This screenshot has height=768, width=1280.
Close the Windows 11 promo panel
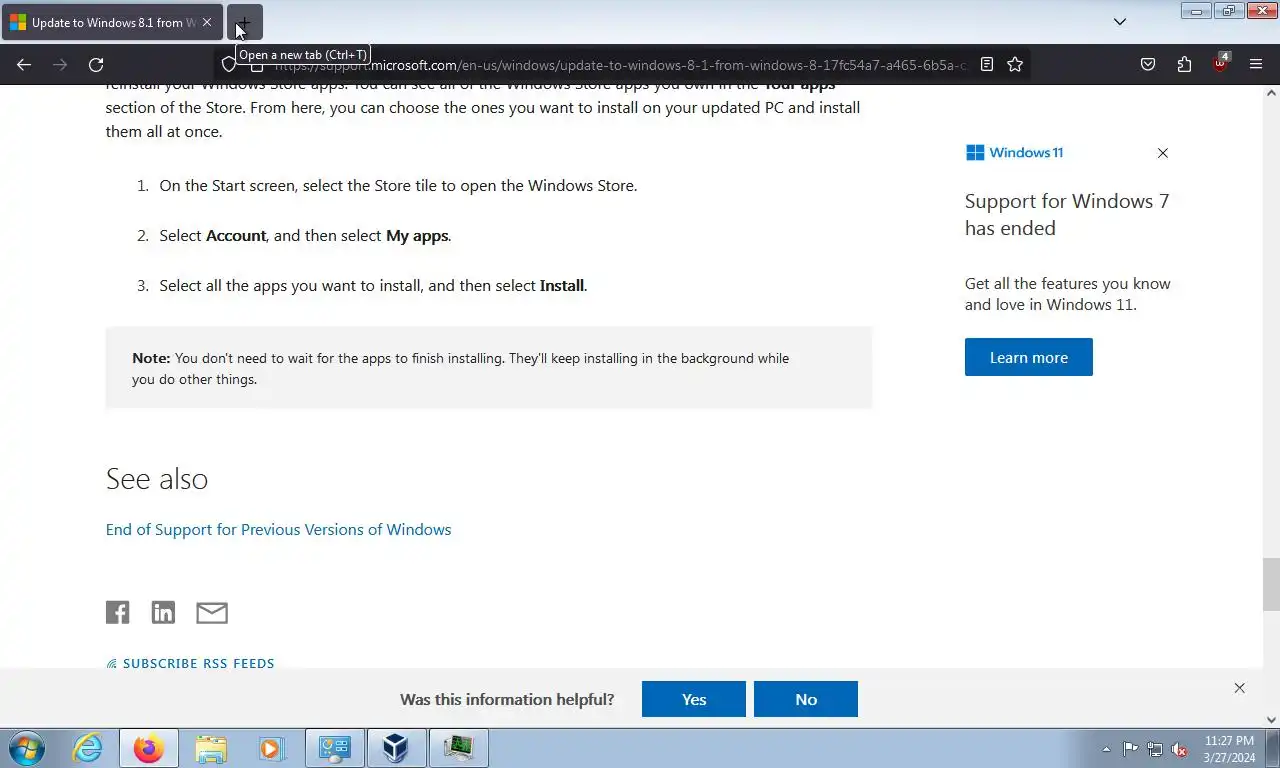[1162, 153]
